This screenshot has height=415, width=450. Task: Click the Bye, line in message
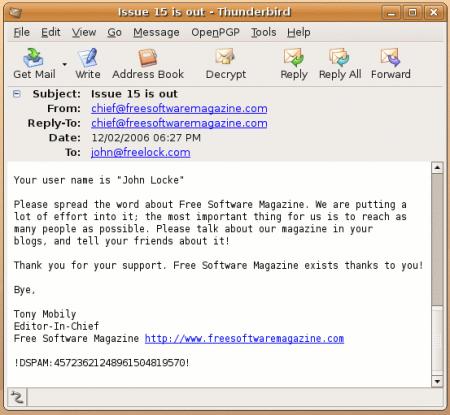pyautogui.click(x=24, y=290)
